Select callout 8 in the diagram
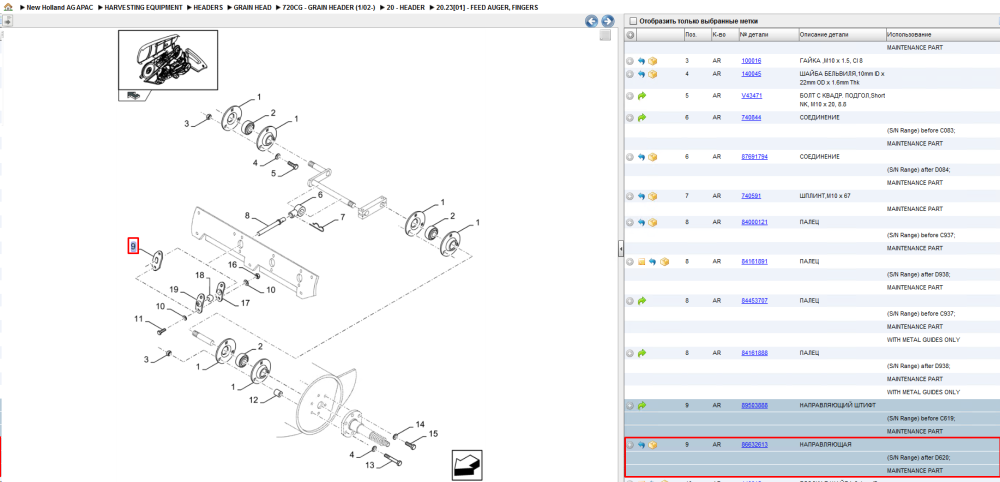Image resolution: width=1000 pixels, height=482 pixels. pyautogui.click(x=247, y=215)
